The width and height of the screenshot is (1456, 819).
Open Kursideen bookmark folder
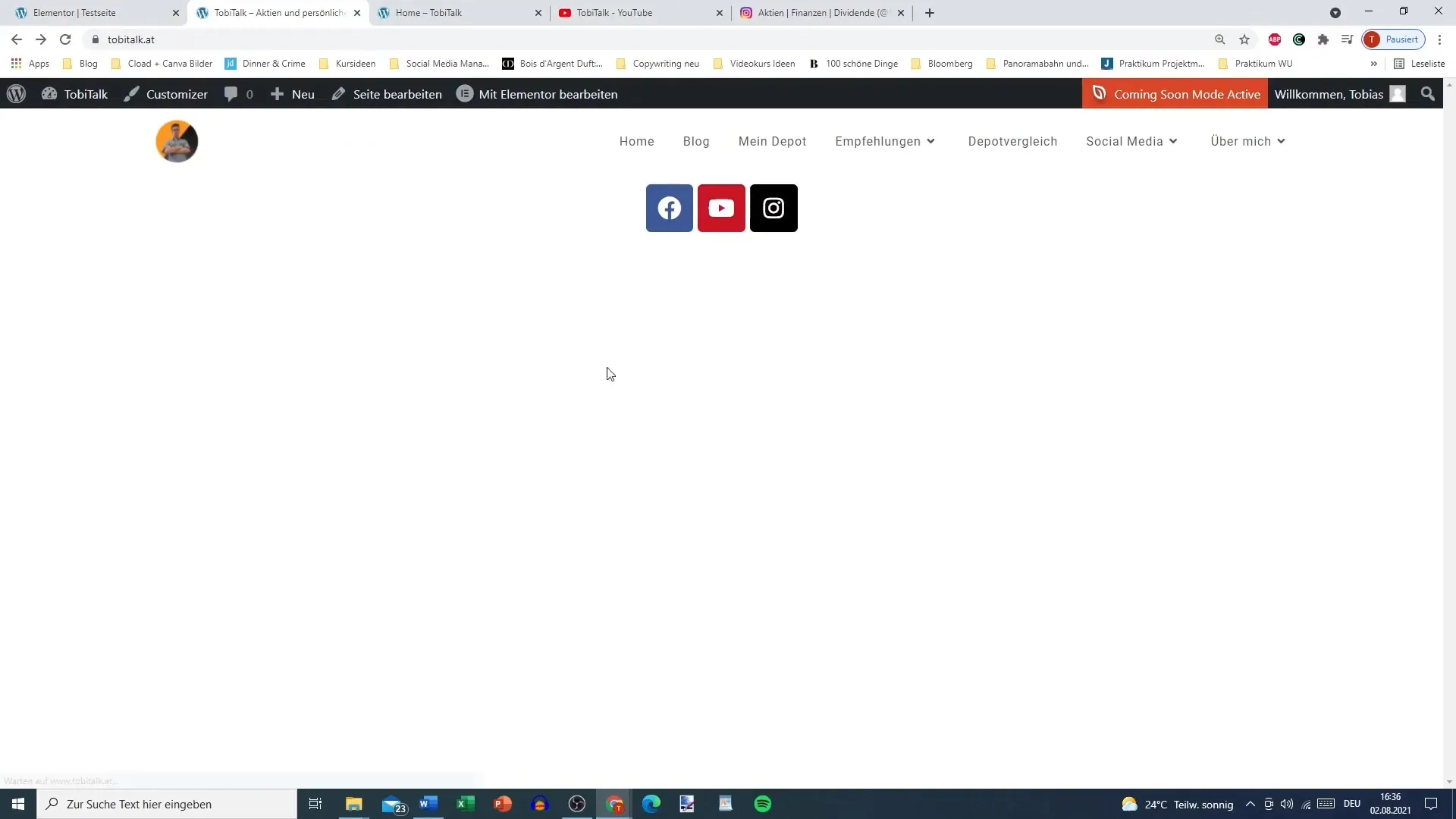click(347, 64)
